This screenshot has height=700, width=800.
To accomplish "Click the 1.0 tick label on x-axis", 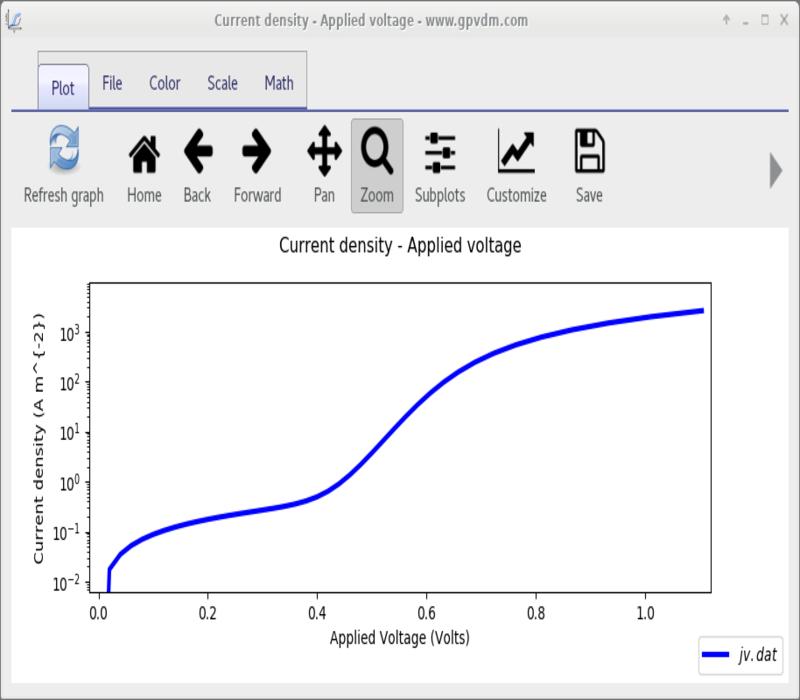I will [x=645, y=613].
